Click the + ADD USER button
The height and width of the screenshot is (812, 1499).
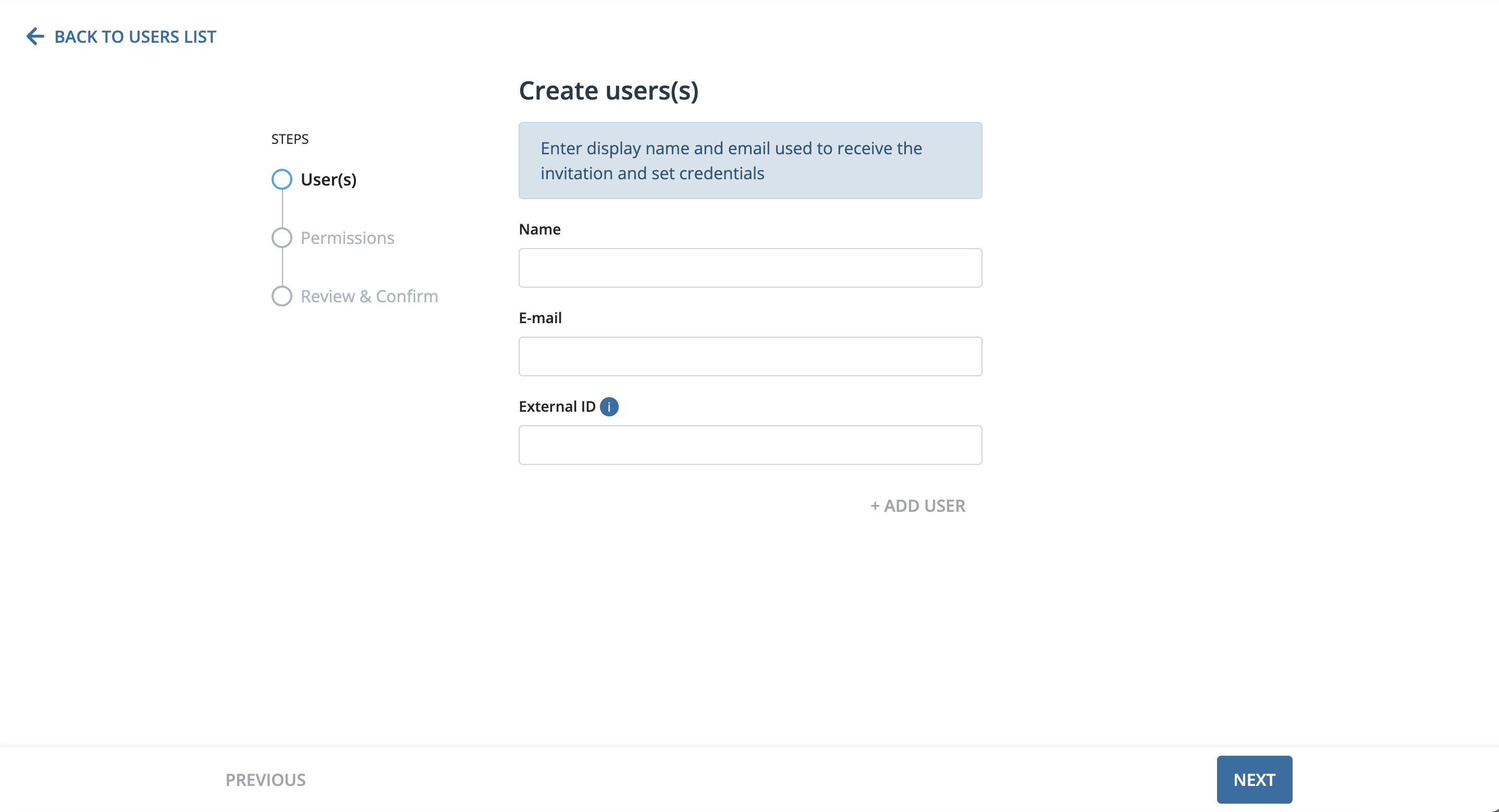918,506
